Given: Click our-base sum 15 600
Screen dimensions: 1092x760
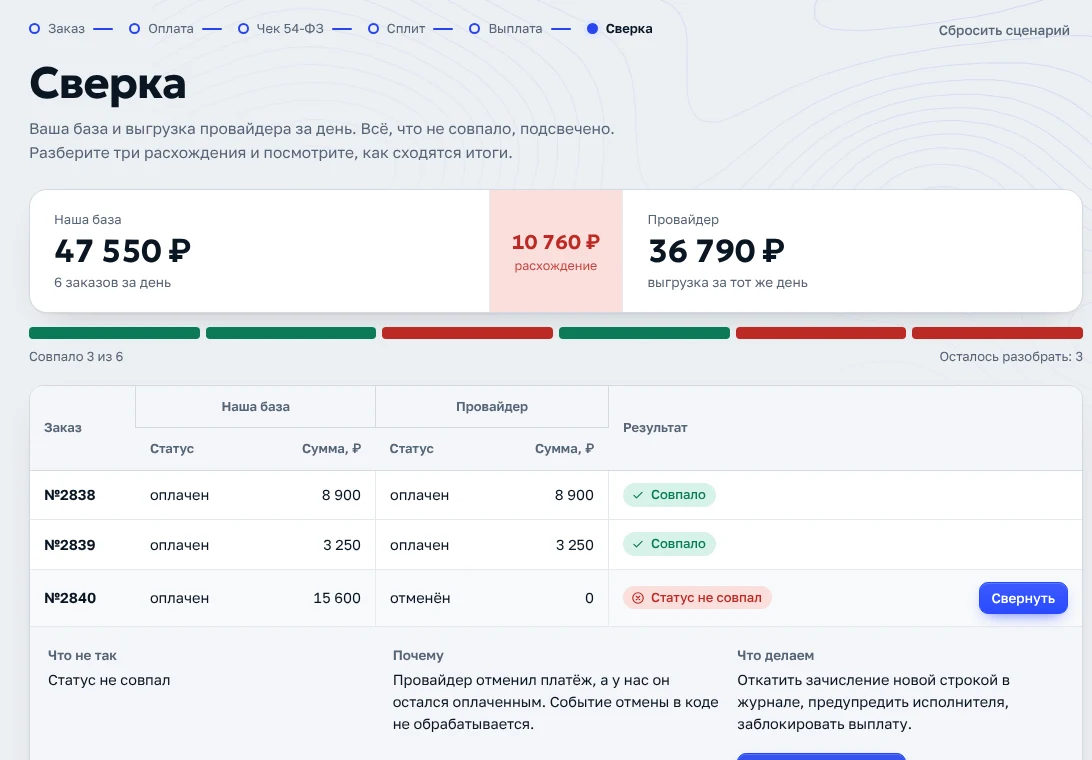Looking at the screenshot, I should pos(337,598).
